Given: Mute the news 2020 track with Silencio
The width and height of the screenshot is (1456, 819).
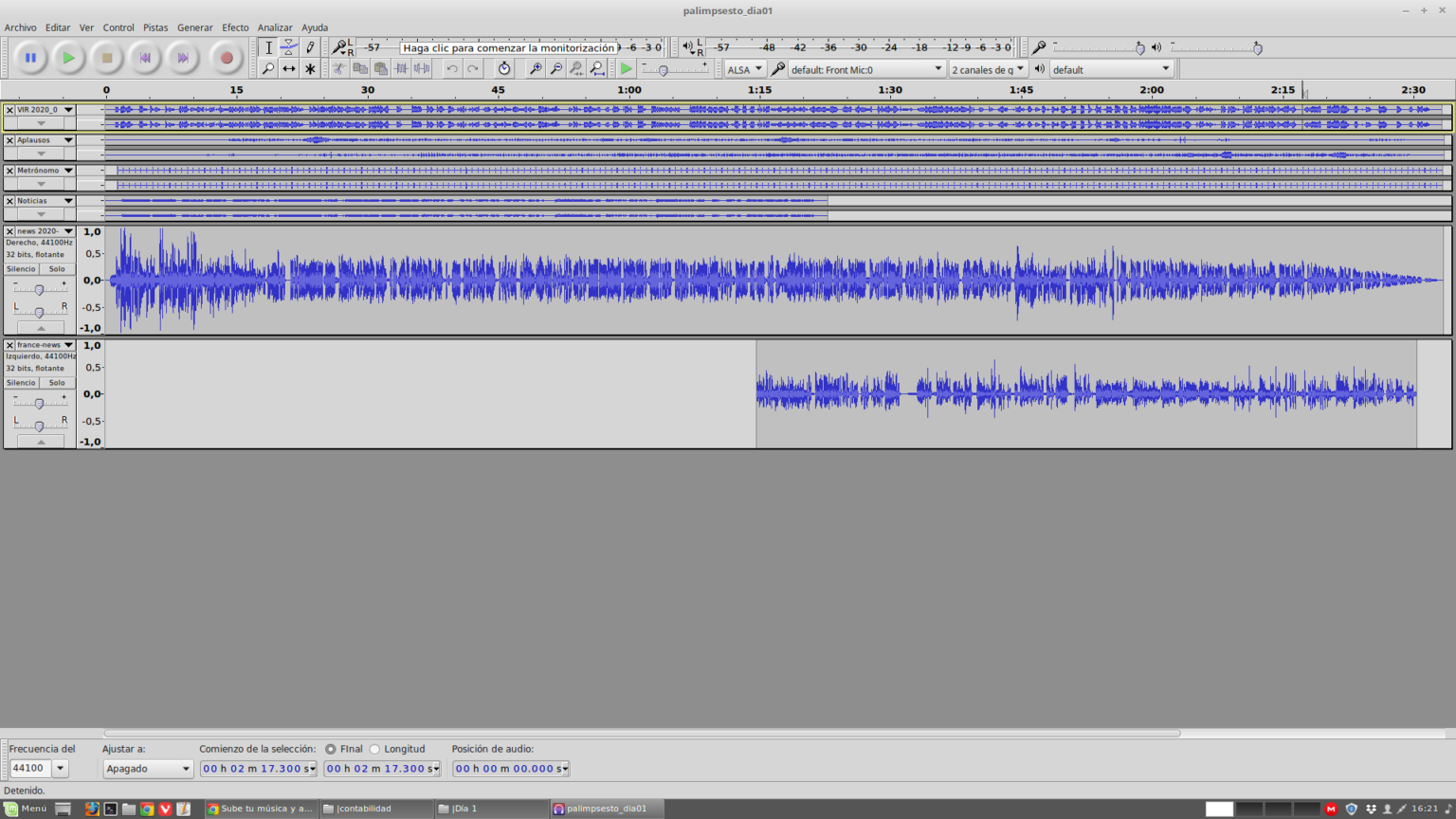Looking at the screenshot, I should tap(21, 269).
